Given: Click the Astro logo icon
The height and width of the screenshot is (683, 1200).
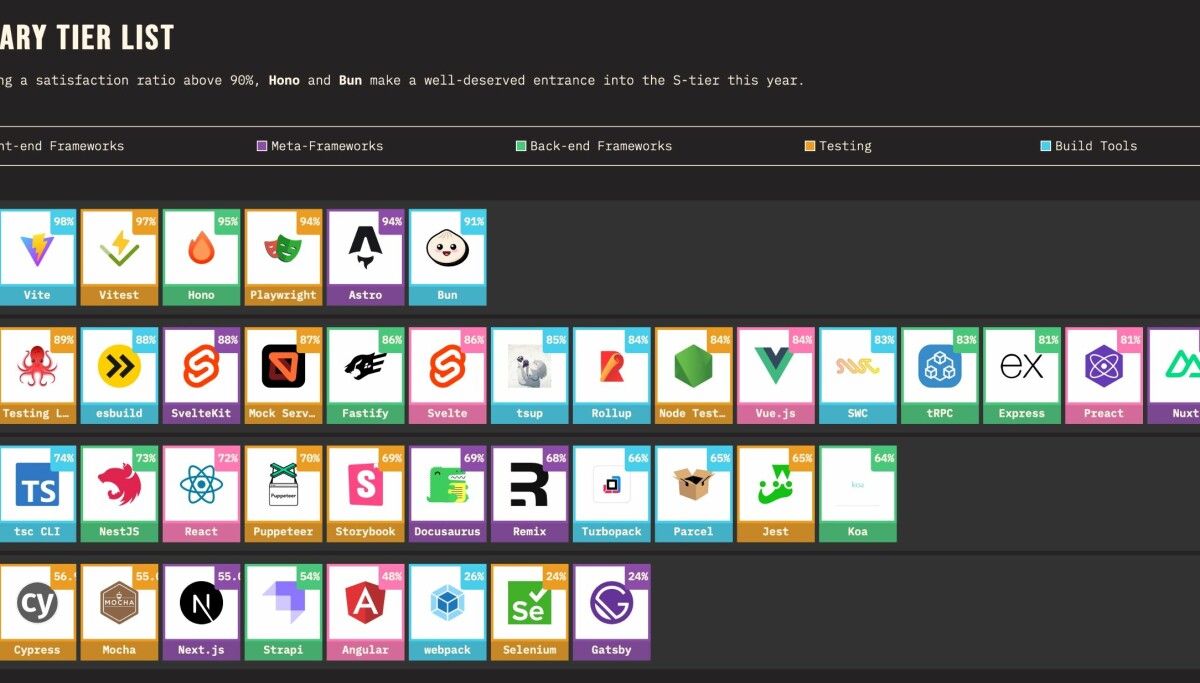Looking at the screenshot, I should coord(365,248).
